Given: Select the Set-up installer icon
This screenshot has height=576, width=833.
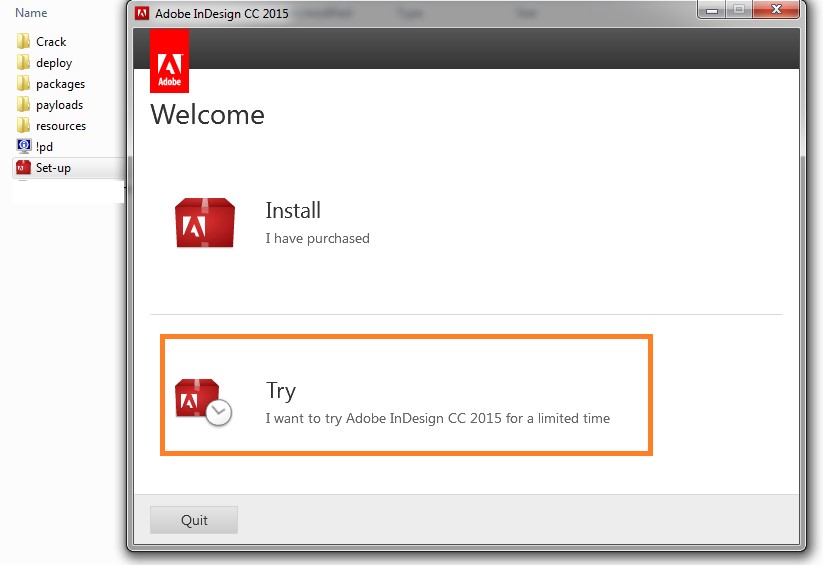Looking at the screenshot, I should (23, 168).
